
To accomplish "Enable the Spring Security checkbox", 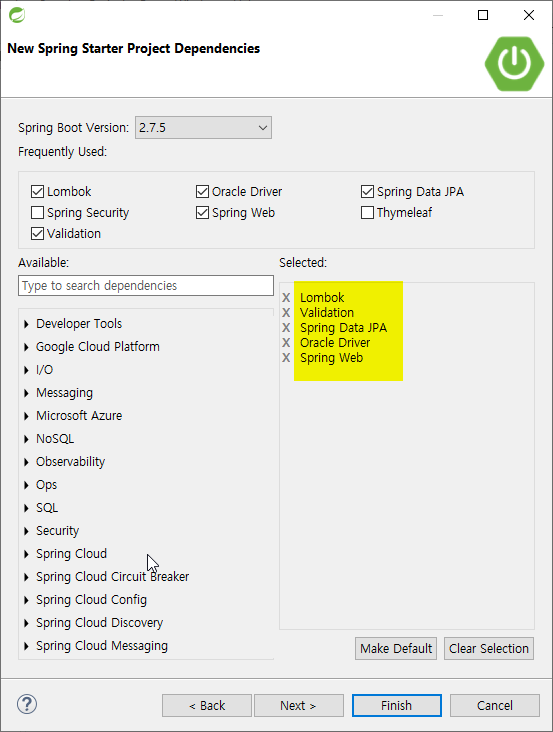I will coord(37,212).
